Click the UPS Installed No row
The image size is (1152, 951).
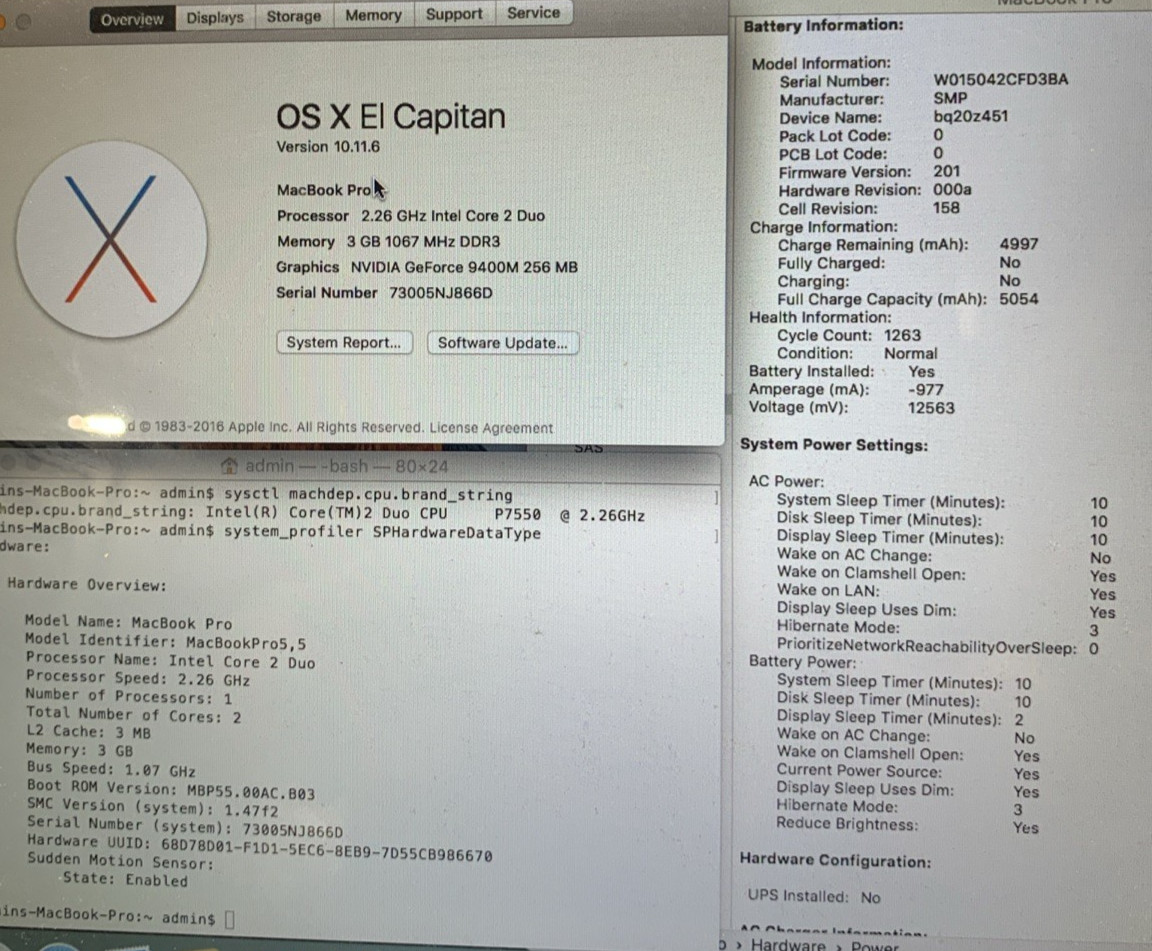(x=814, y=897)
